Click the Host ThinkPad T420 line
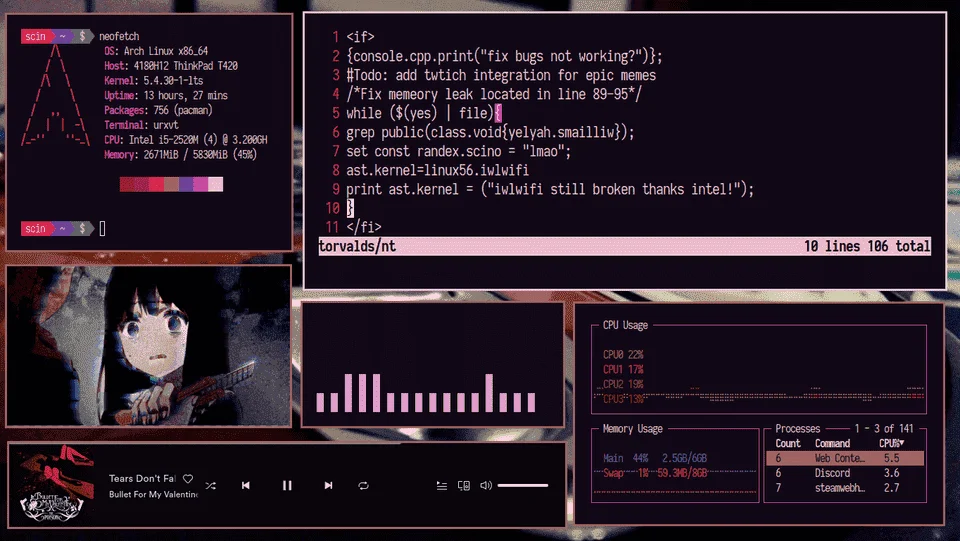 pos(171,65)
